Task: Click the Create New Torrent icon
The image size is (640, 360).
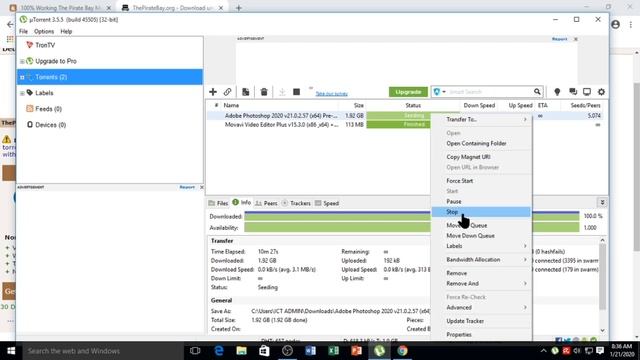Action: [x=245, y=92]
